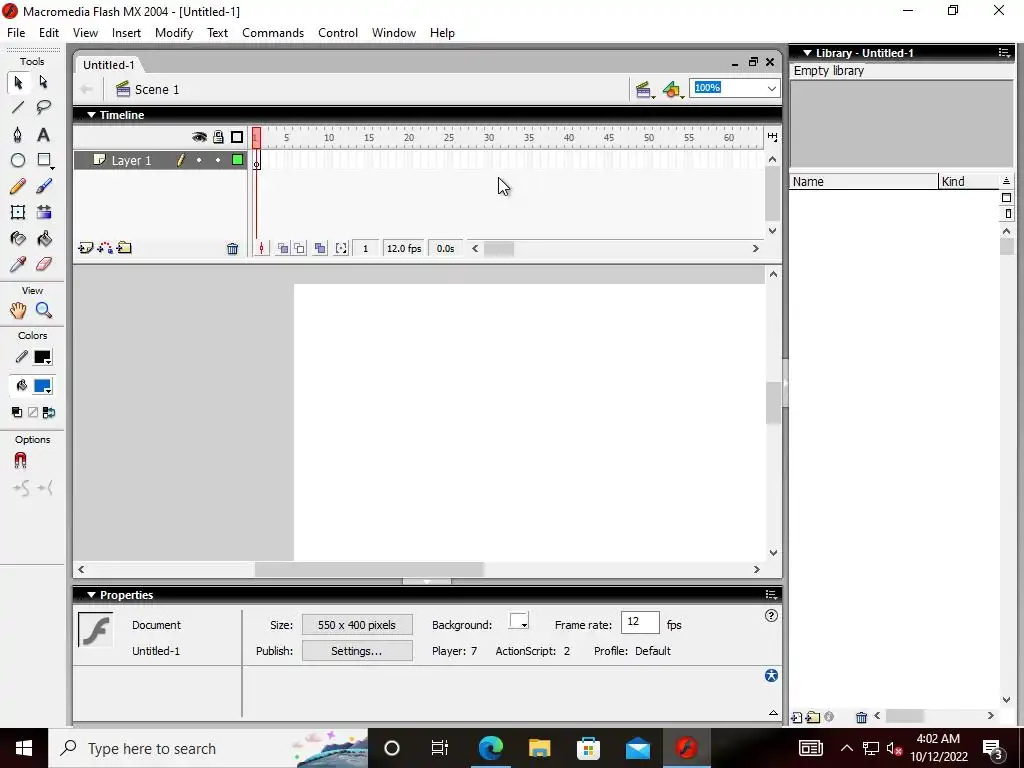Add a motion guide layer
This screenshot has height=768, width=1024.
click(104, 248)
